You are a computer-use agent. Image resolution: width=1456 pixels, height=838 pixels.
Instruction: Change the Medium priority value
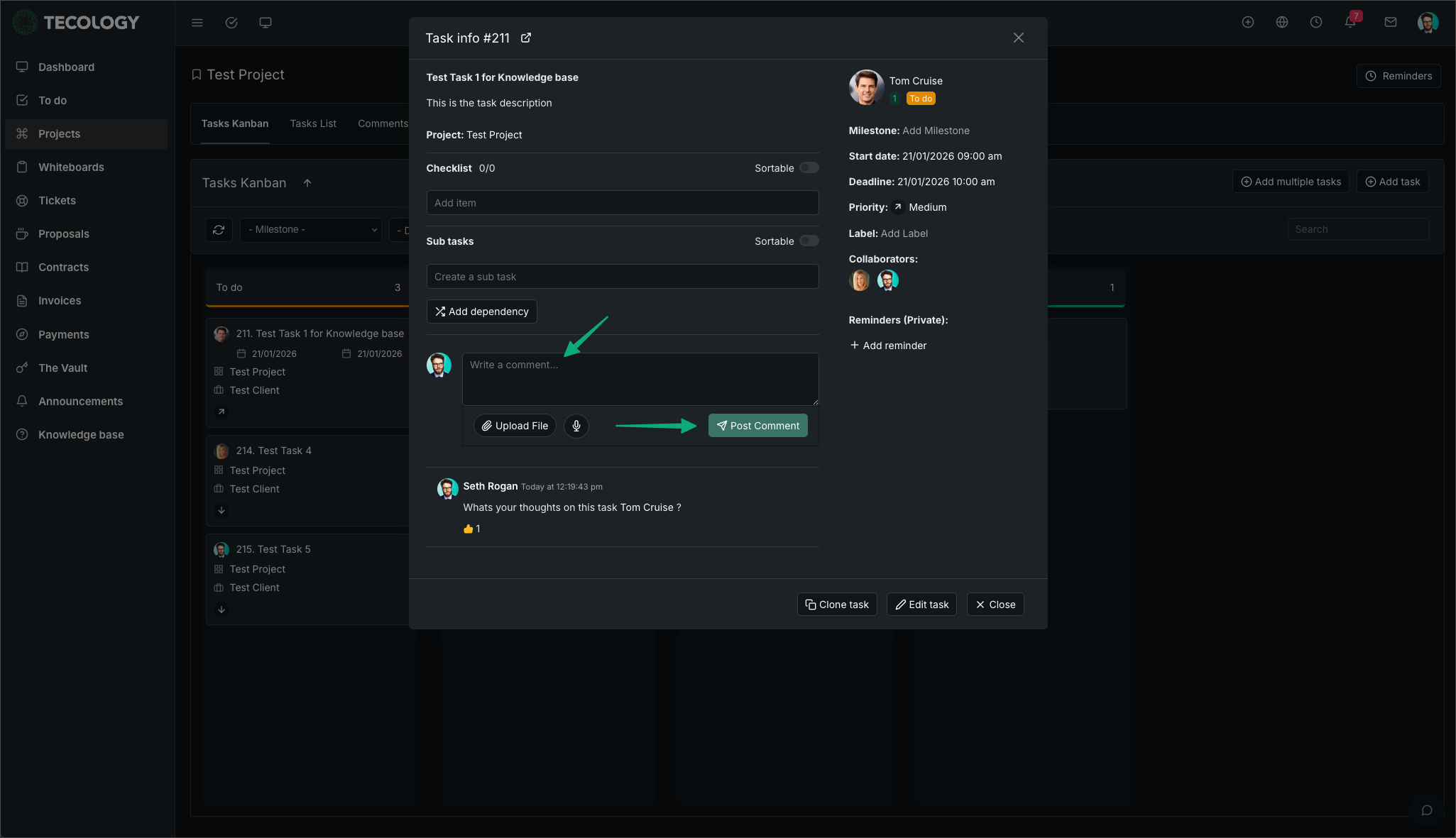(927, 207)
